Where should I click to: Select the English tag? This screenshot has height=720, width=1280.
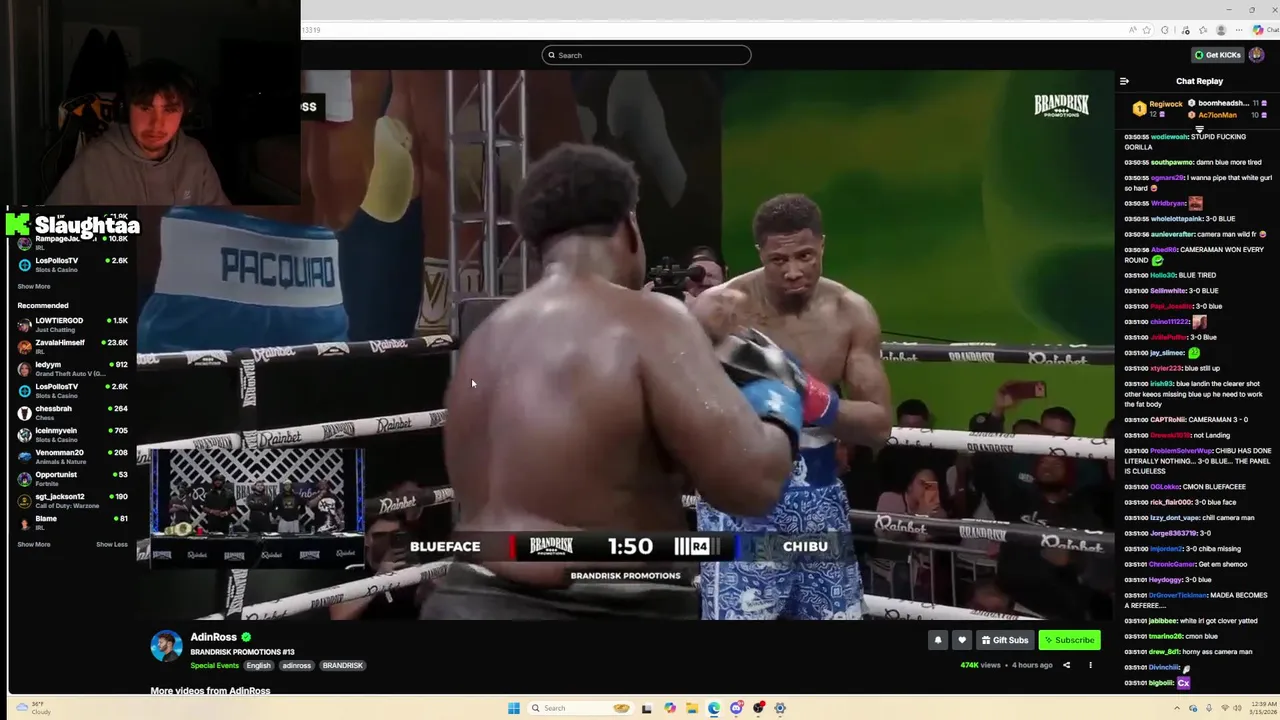259,665
